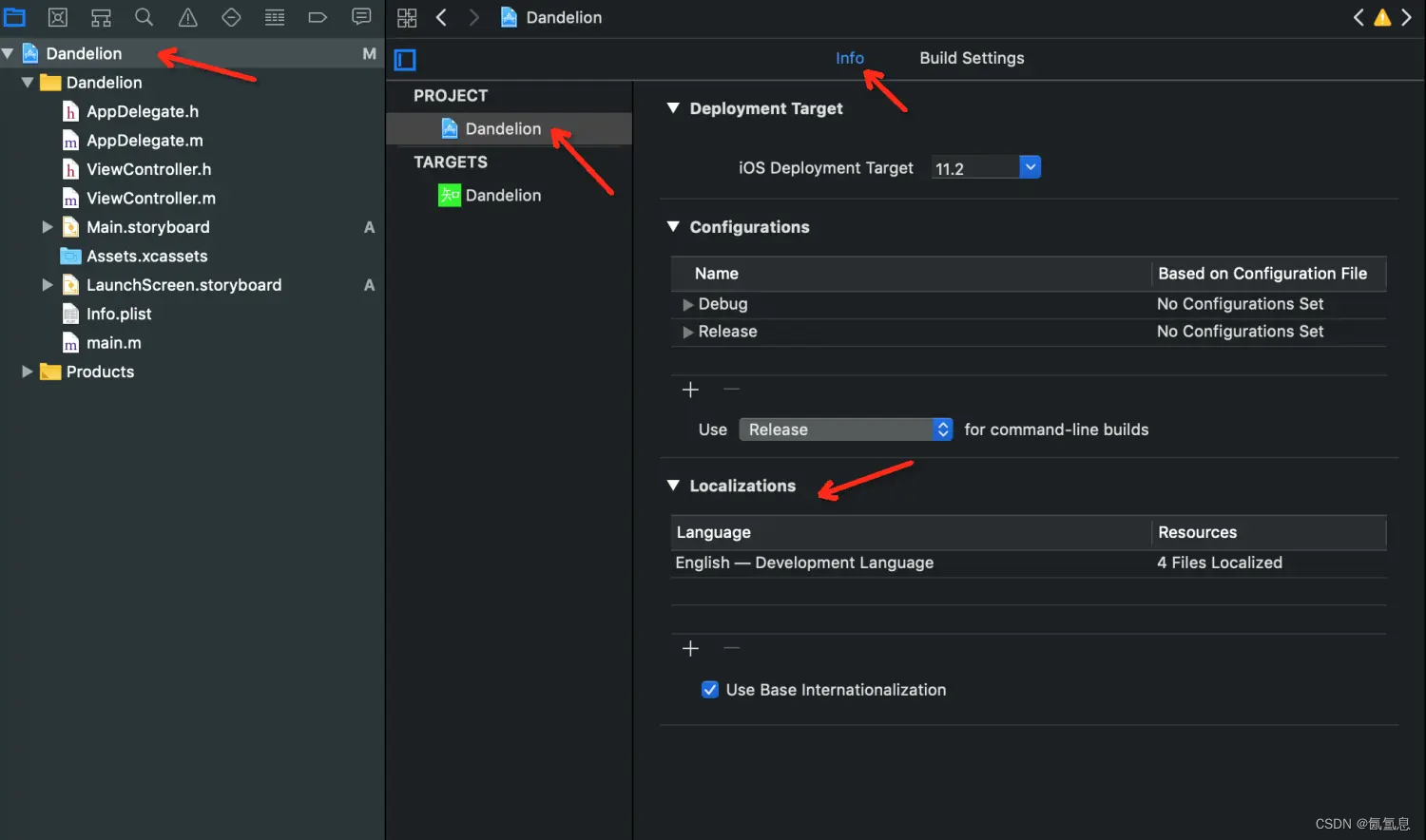Image resolution: width=1426 pixels, height=840 pixels.
Task: Go back in editor history
Action: (441, 17)
